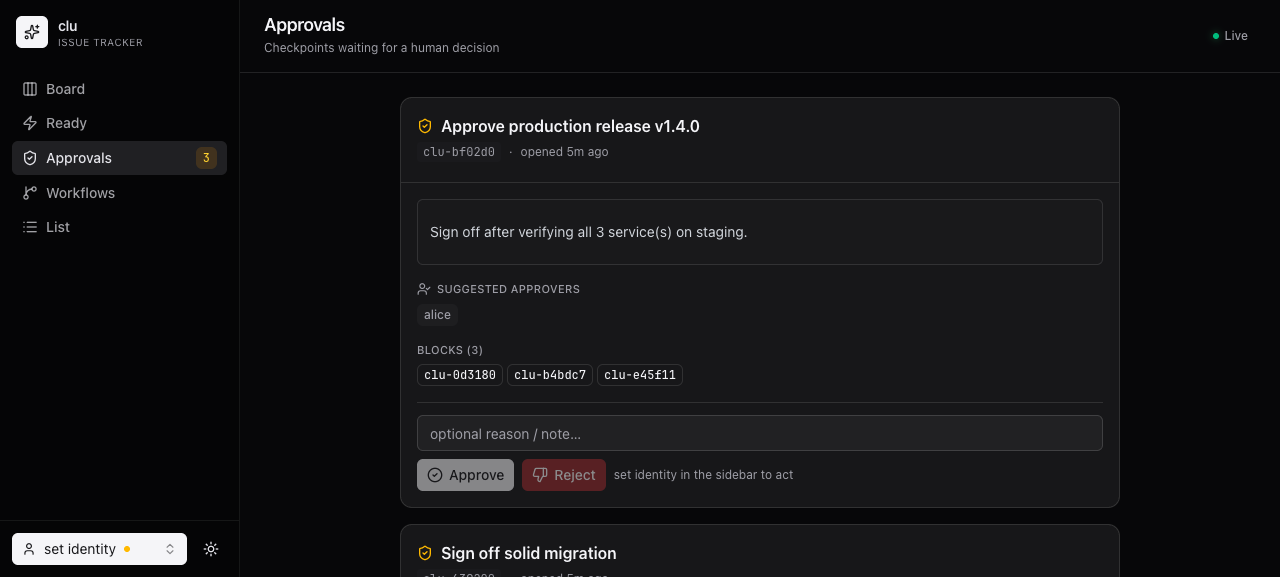Click the set identity up-down chevron
The height and width of the screenshot is (577, 1280).
170,549
